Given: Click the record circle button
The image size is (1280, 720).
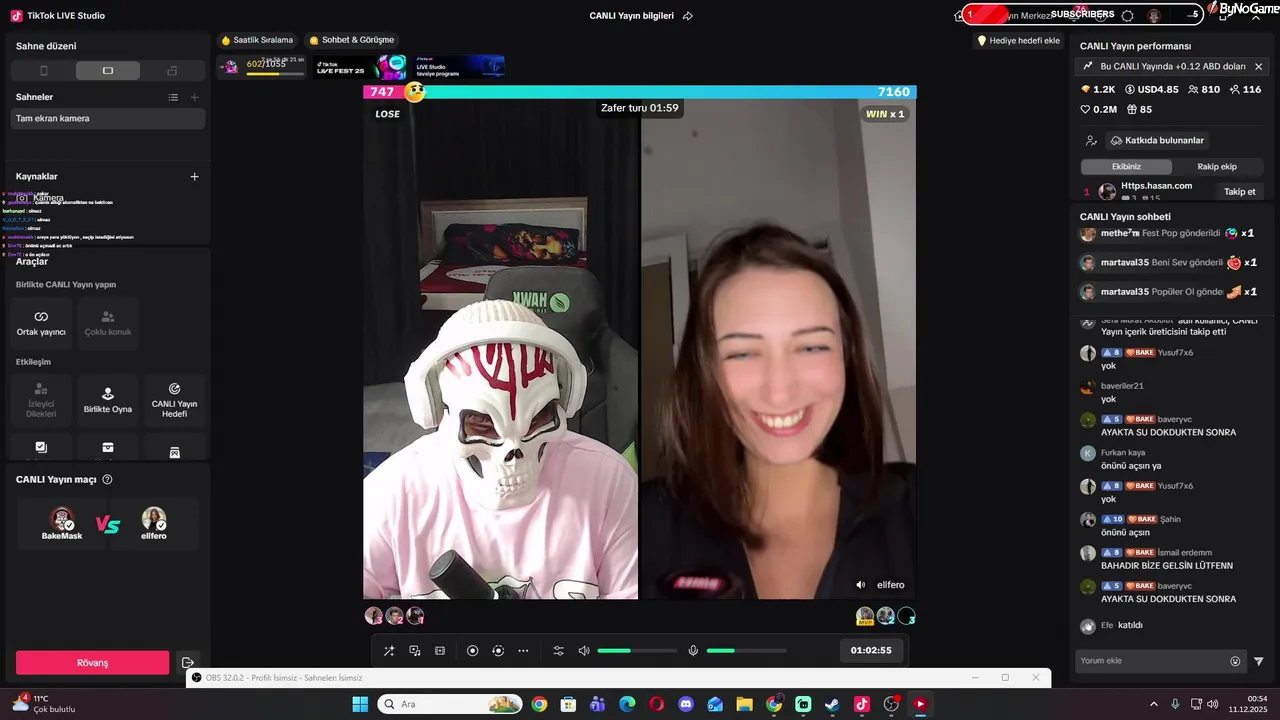Looking at the screenshot, I should tap(473, 651).
